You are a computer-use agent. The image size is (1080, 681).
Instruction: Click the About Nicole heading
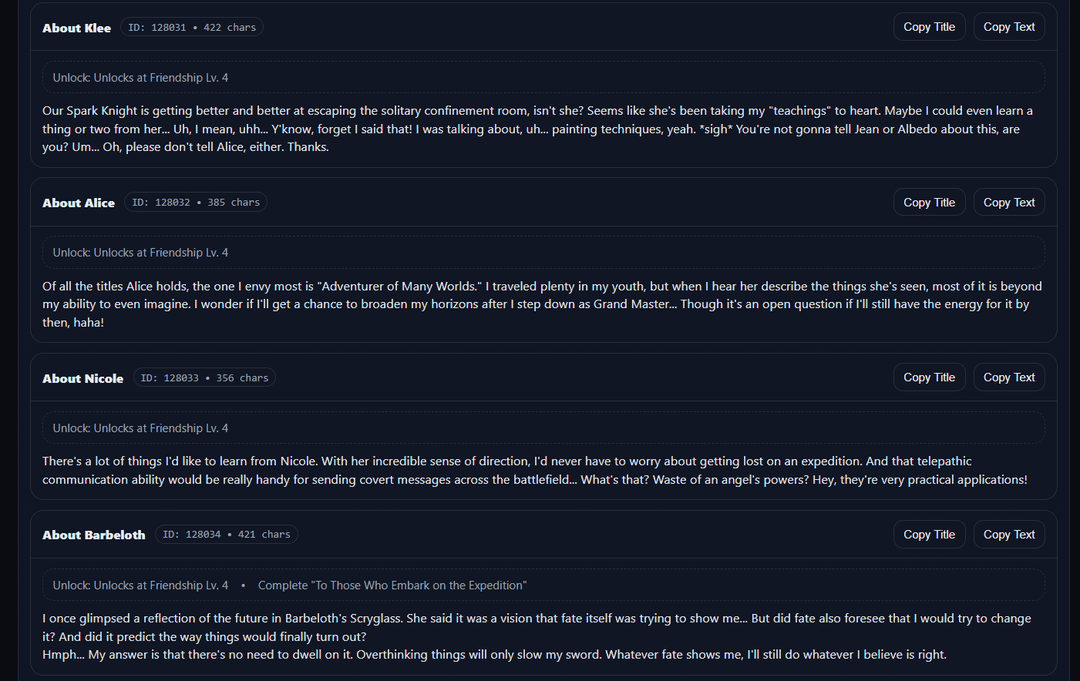(83, 379)
